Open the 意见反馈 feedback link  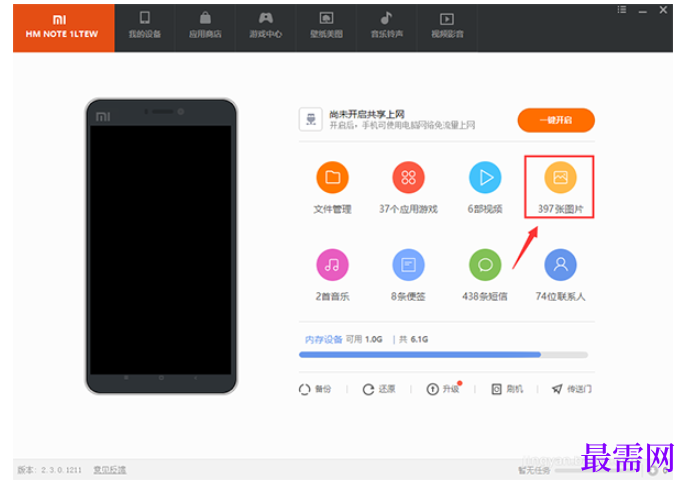click(110, 470)
